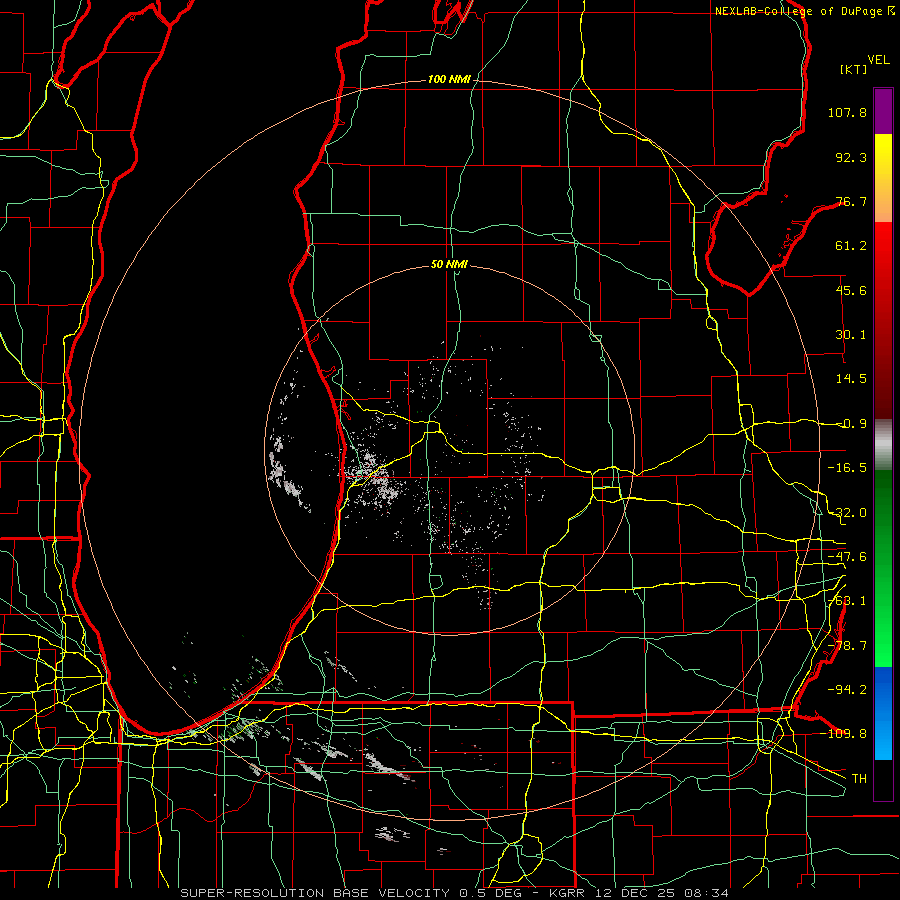Click the Super-Resolution Base Velocity caption
Screen dimensions: 900x900
455,893
